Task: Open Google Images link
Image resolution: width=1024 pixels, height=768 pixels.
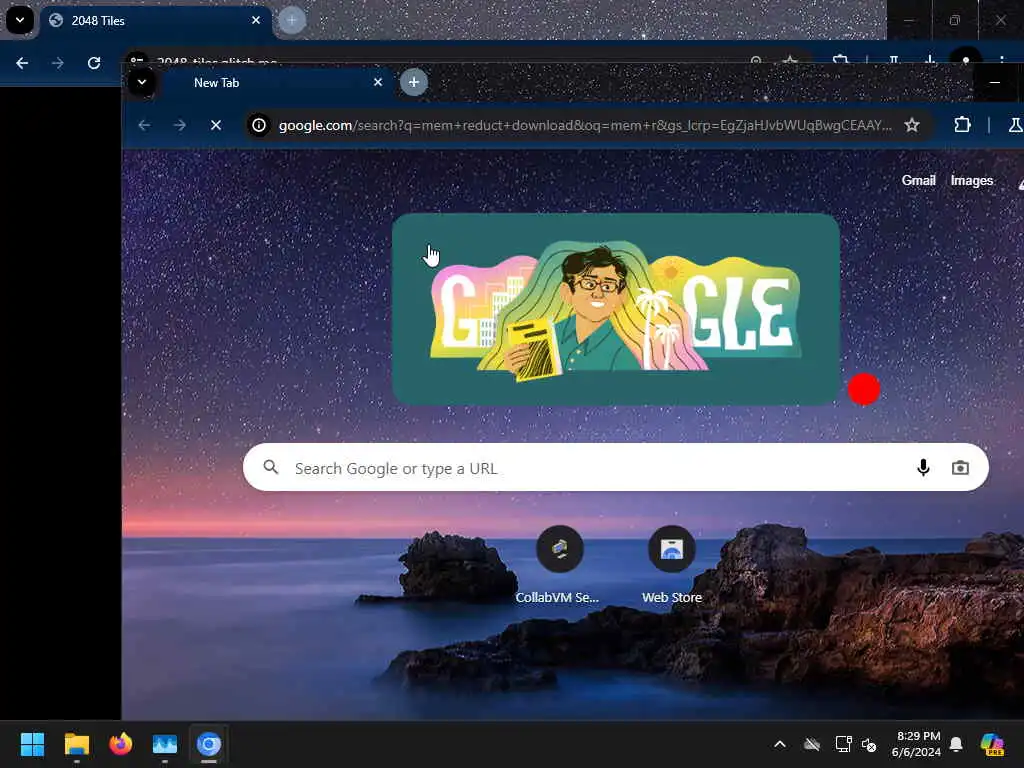Action: 971,180
